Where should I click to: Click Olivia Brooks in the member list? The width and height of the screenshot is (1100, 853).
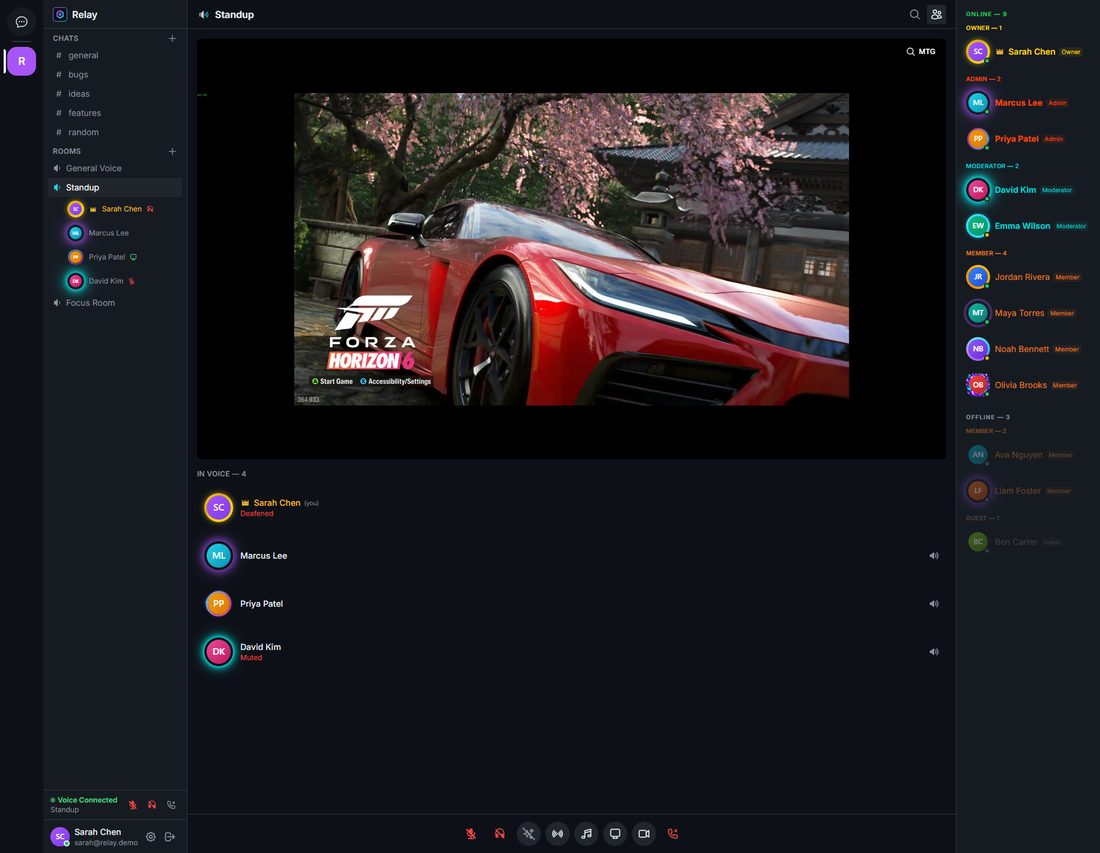[1026, 385]
